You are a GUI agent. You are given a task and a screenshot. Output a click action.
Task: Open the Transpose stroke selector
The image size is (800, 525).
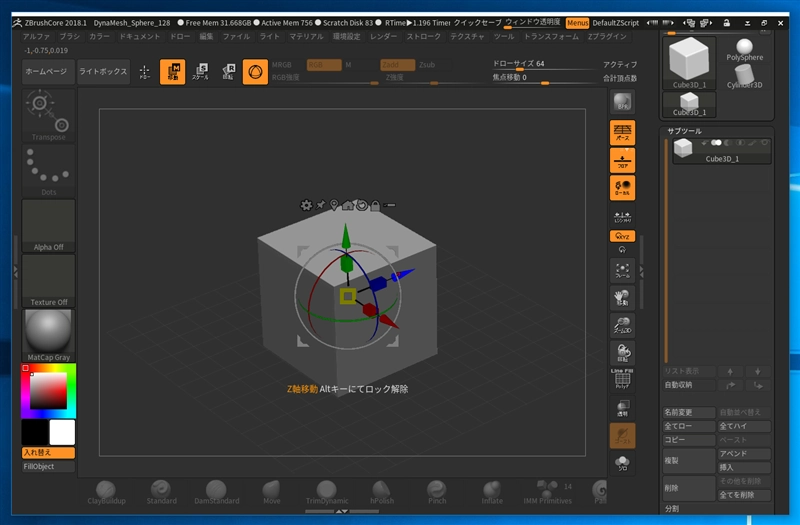[48, 115]
